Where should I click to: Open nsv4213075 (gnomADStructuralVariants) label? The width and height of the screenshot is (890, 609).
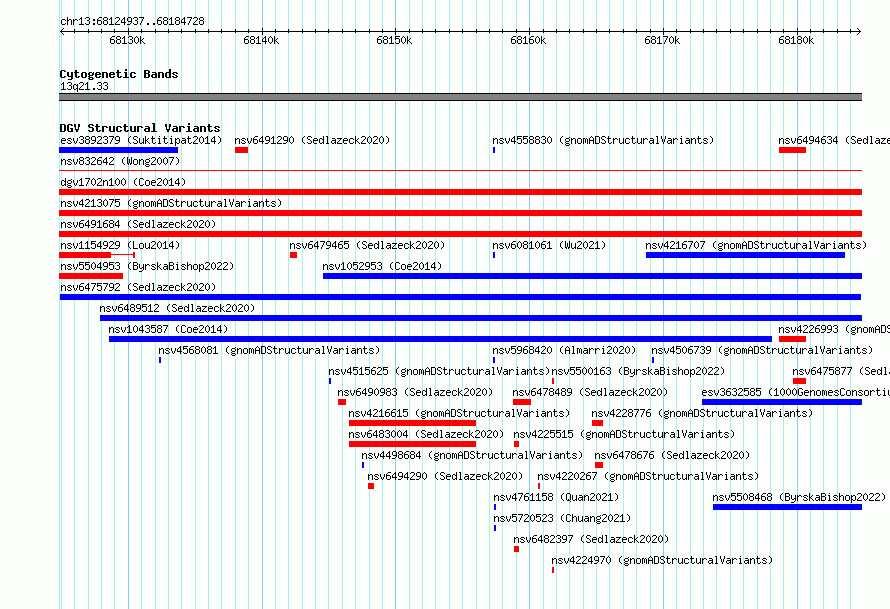tap(171, 203)
